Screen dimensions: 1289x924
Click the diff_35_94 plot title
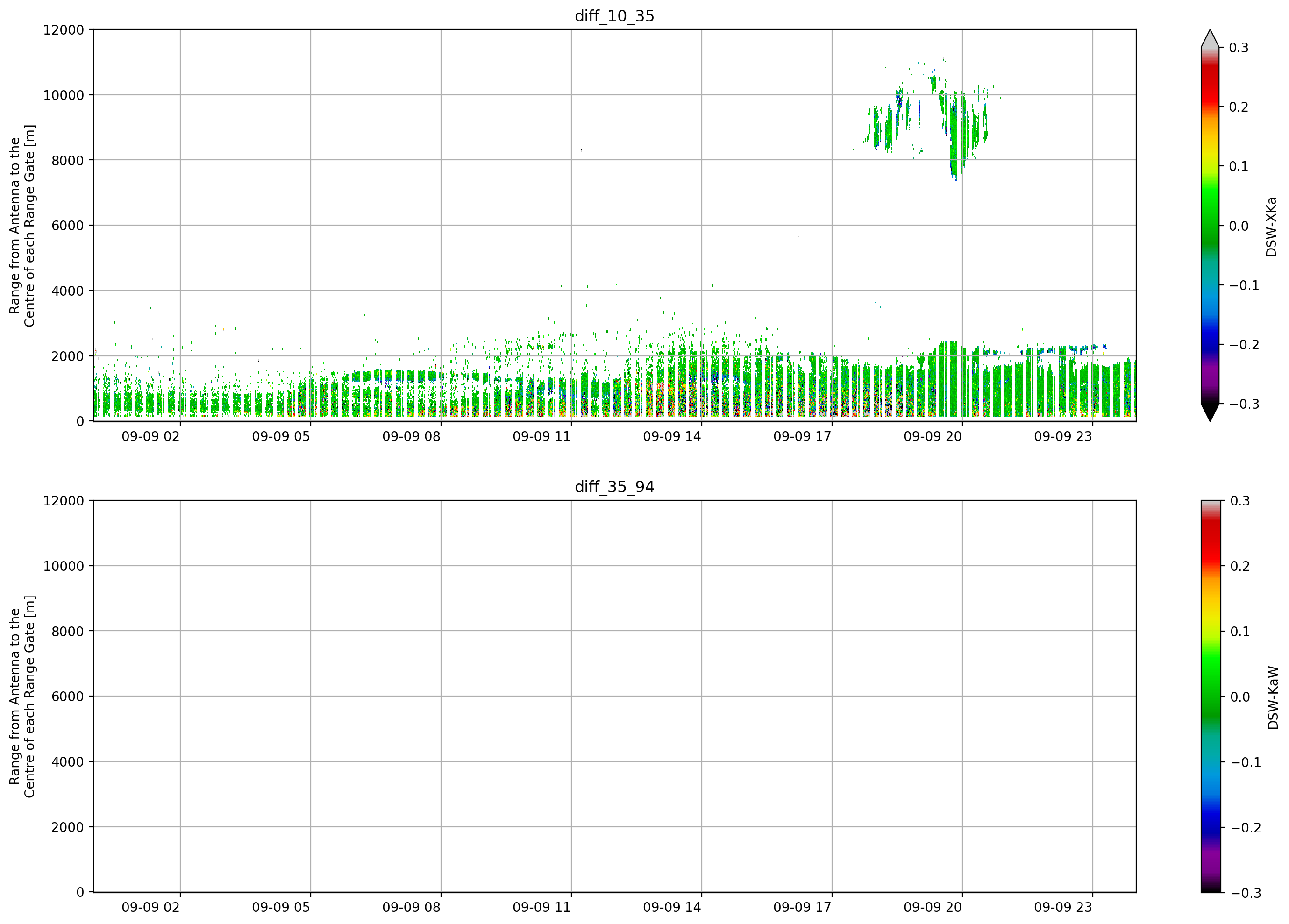(x=614, y=487)
